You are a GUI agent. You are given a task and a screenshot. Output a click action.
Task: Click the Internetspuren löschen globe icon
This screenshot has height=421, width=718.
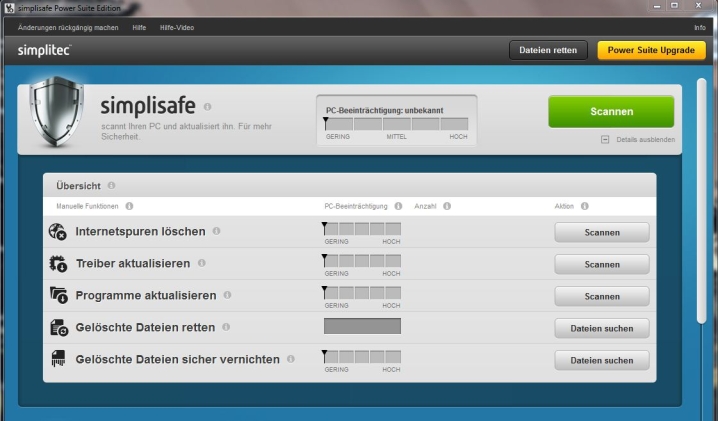[x=58, y=232]
